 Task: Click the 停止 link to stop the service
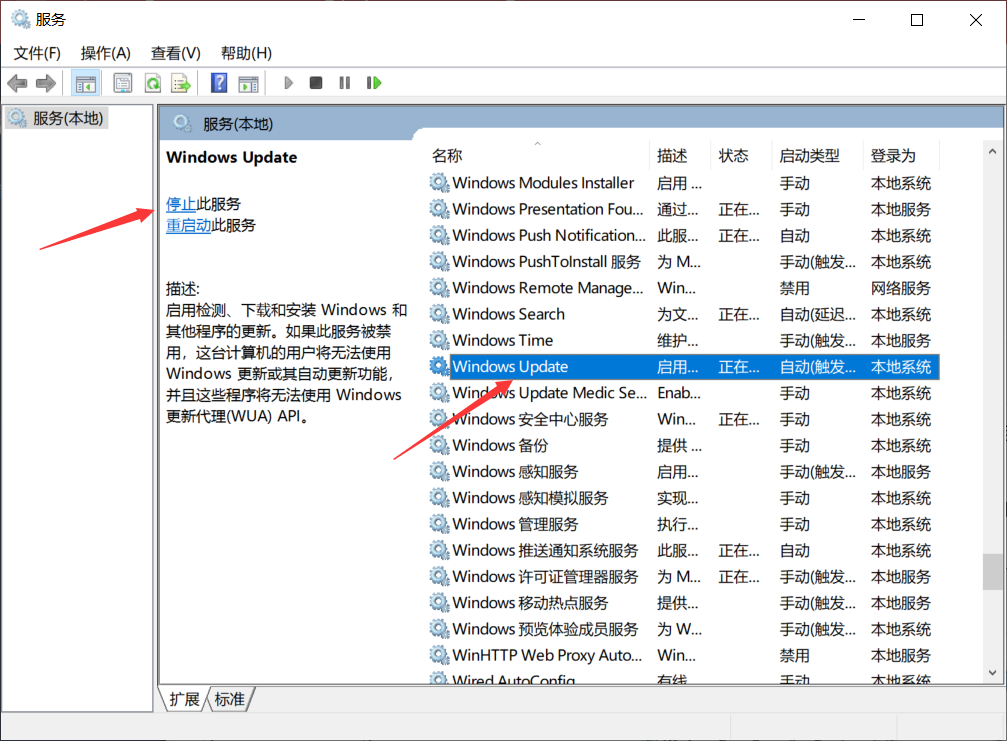click(x=181, y=204)
